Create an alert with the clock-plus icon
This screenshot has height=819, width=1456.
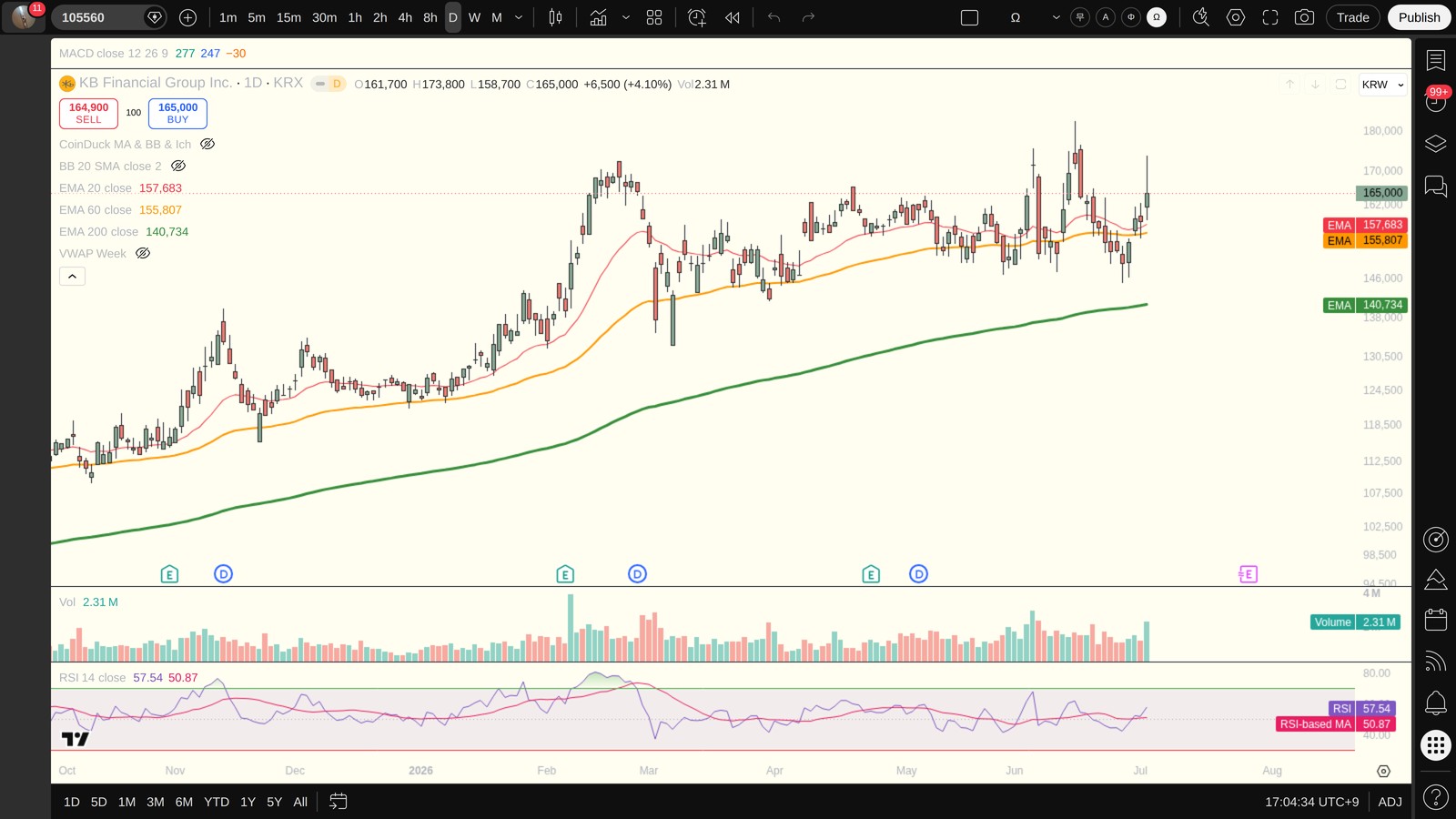697,17
